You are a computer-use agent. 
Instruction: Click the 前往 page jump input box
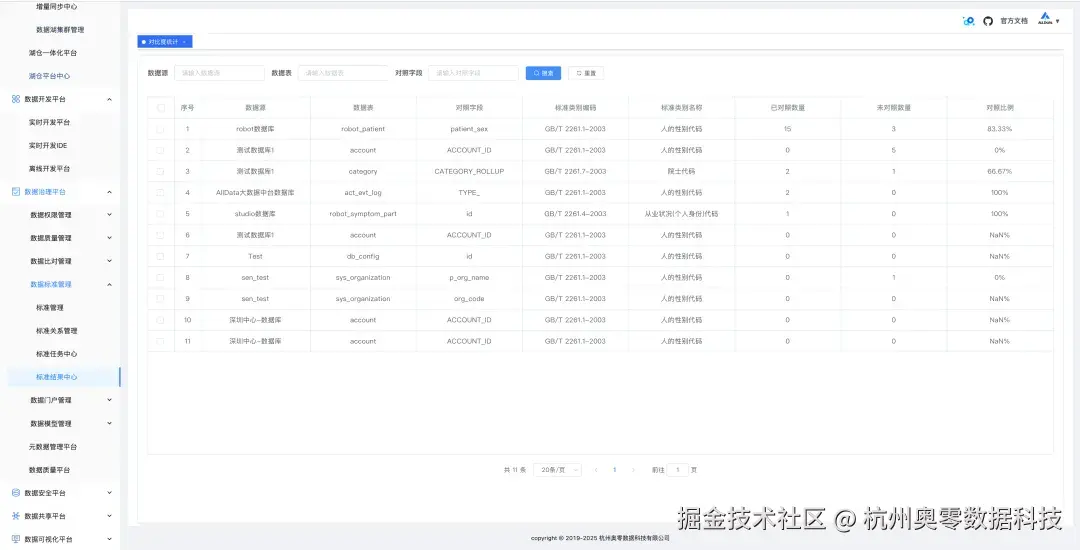[678, 470]
